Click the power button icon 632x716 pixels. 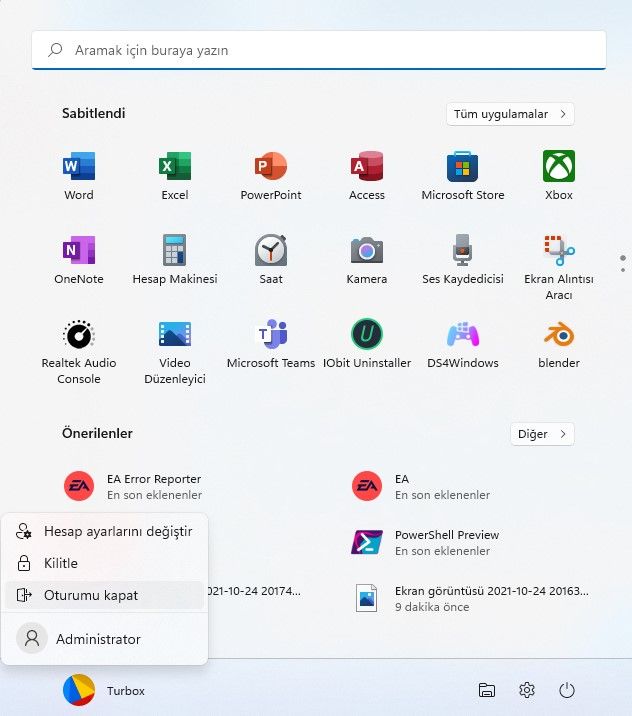click(x=567, y=690)
